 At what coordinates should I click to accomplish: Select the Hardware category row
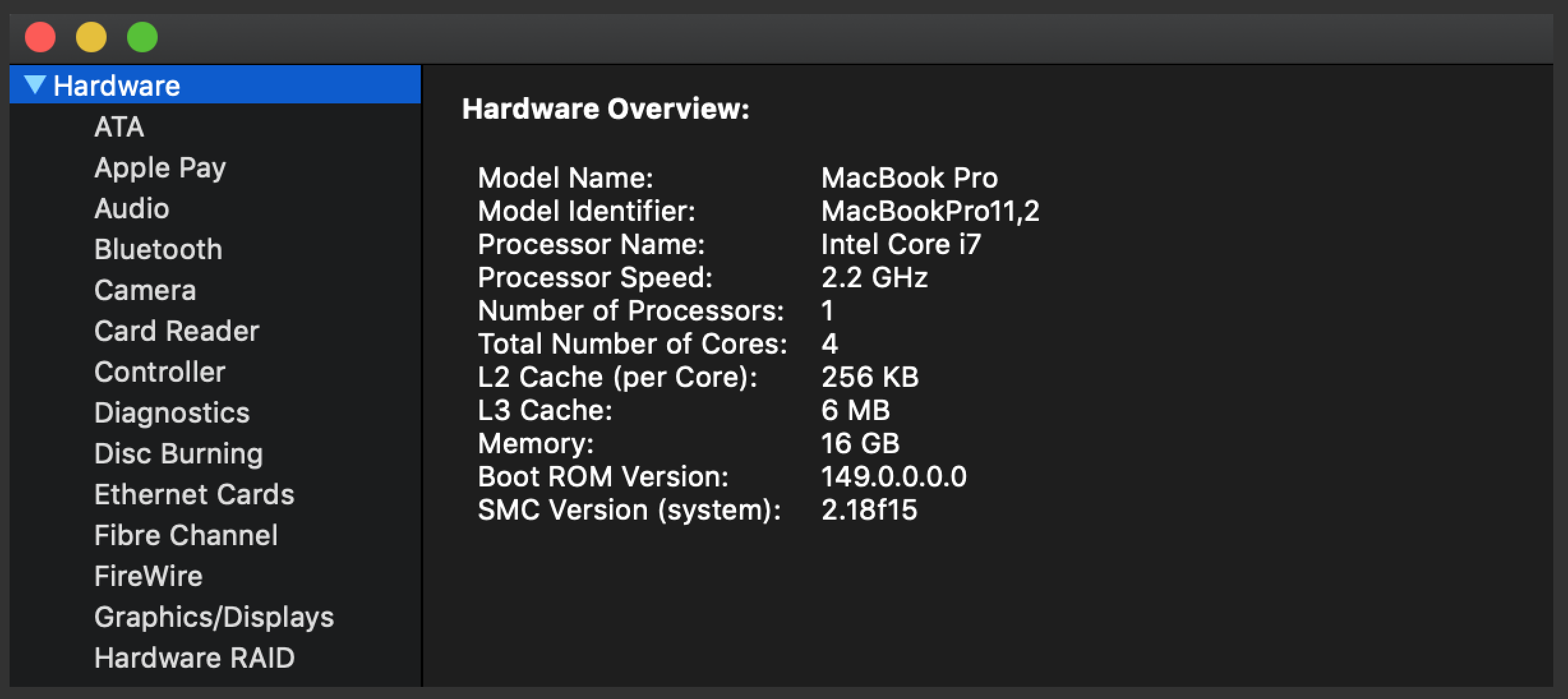(215, 85)
